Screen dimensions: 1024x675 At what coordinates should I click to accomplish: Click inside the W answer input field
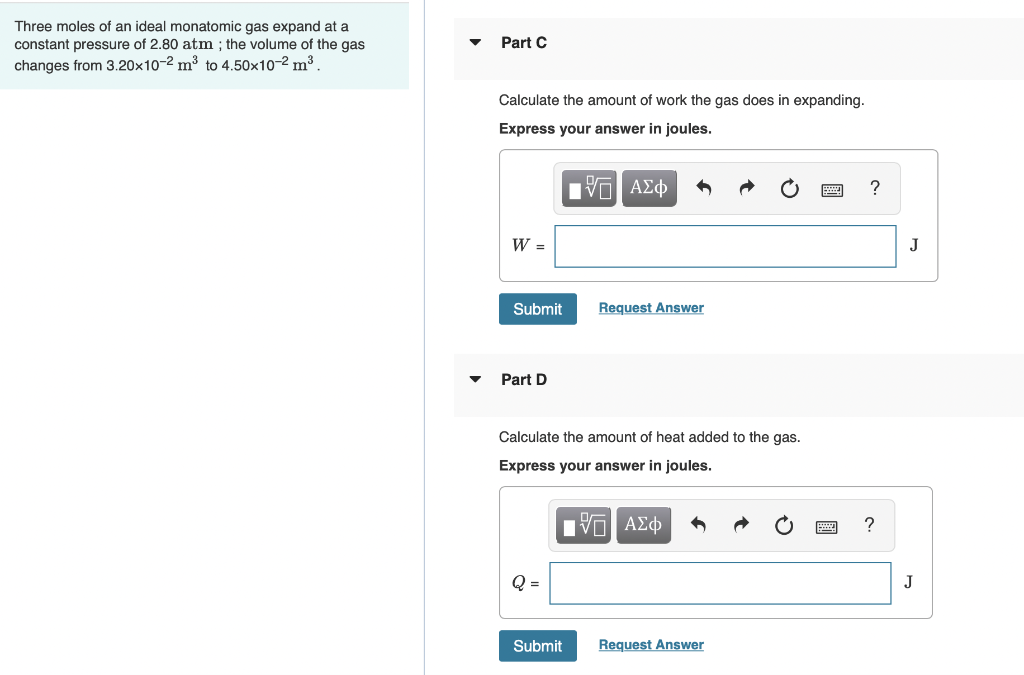[725, 246]
